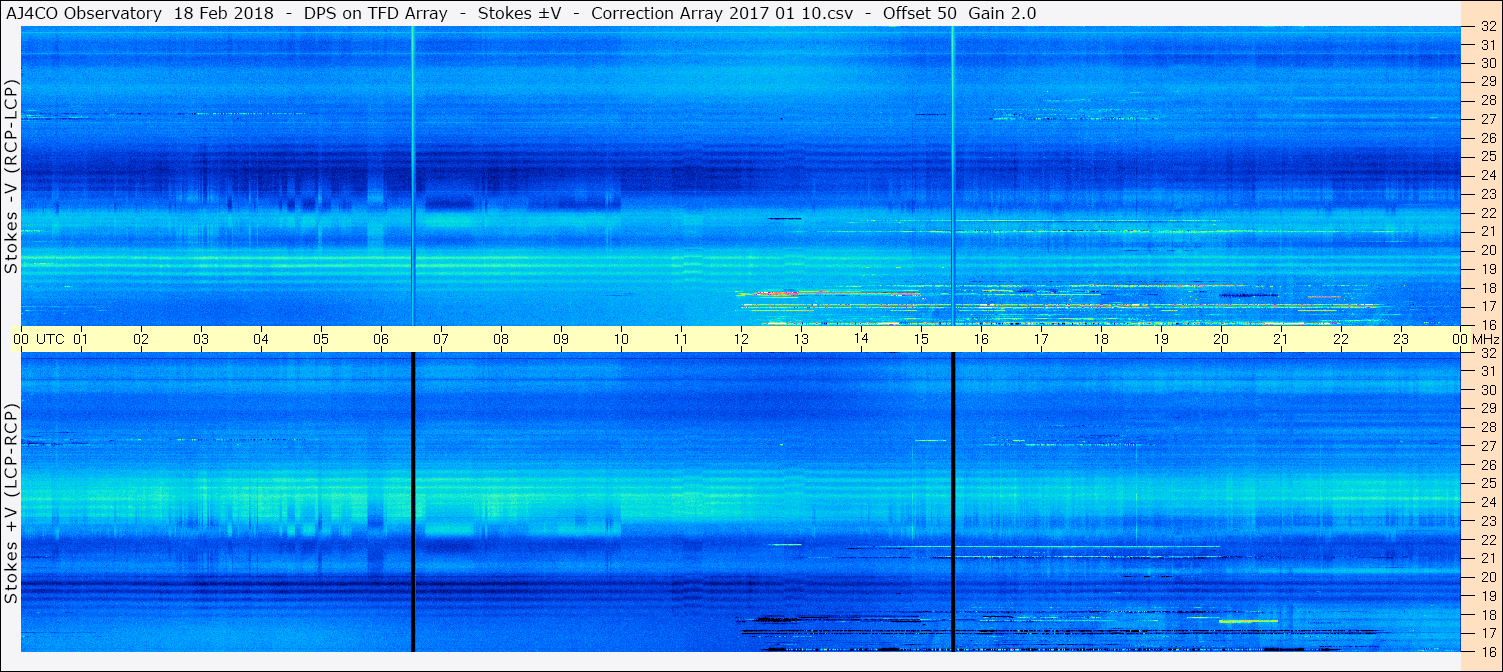Viewport: 1503px width, 672px height.
Task: Click 16 MHz tick in Stokes +V panel
Action: click(x=1487, y=651)
